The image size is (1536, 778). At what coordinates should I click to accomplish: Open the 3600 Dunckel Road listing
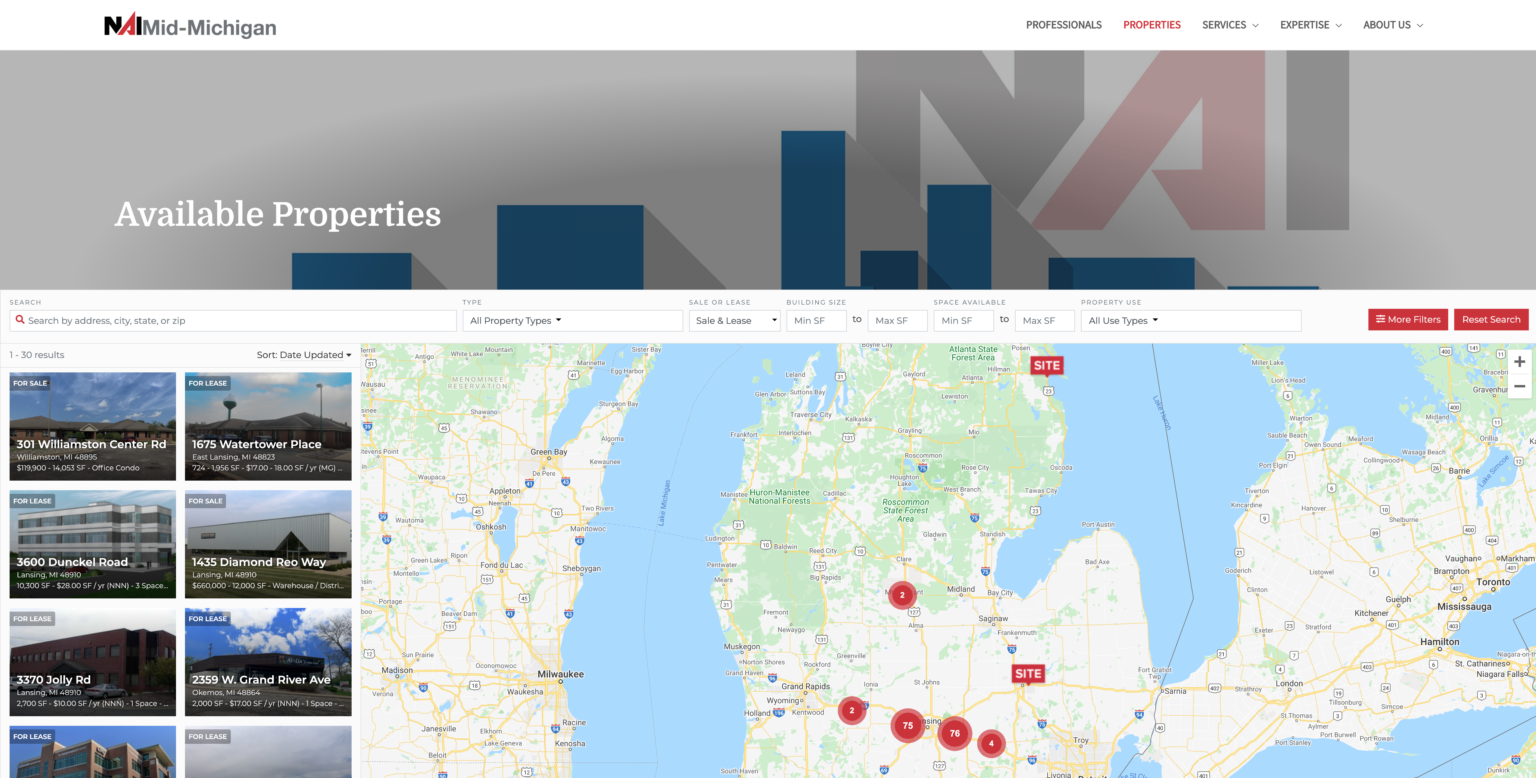93,544
